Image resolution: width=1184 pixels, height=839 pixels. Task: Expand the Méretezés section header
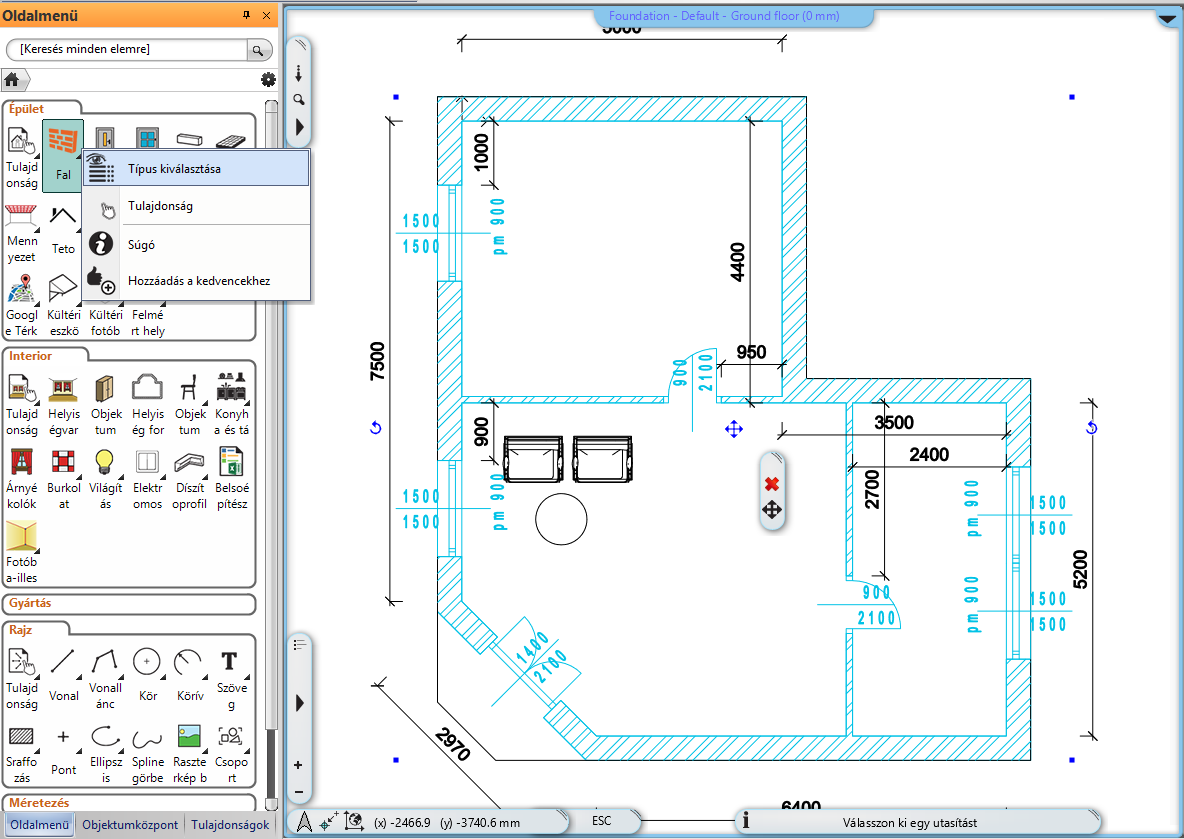[36, 802]
